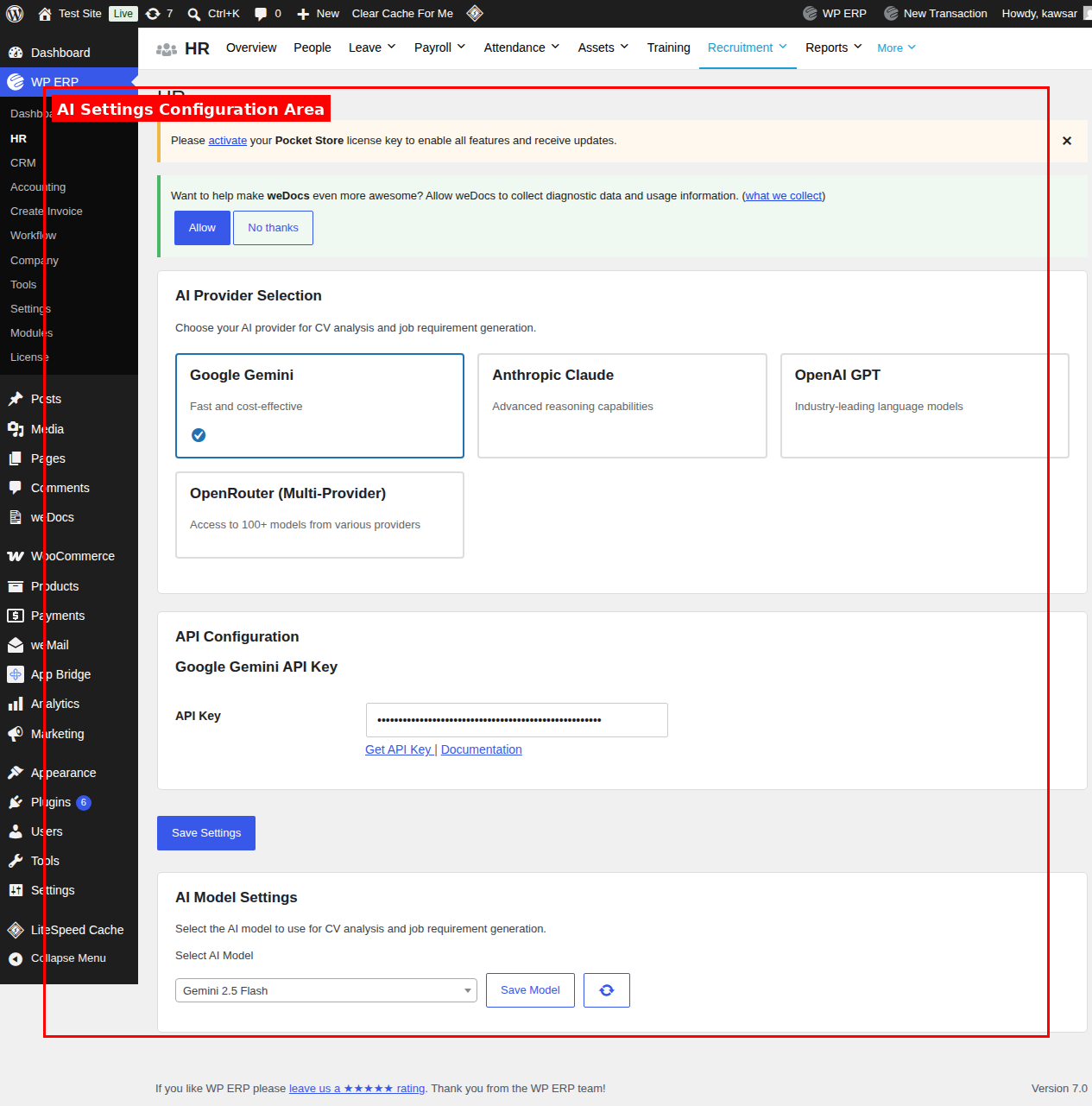Click the Pages sidebar icon
Image resolution: width=1092 pixels, height=1106 pixels.
tap(16, 458)
